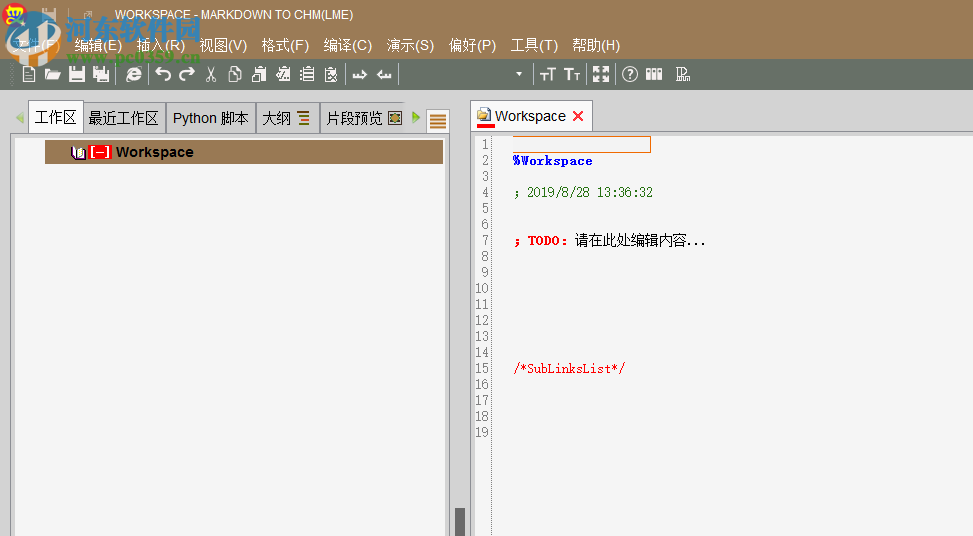Screen dimensions: 973x536
Task: Open the 工具(T) menu
Action: (534, 45)
